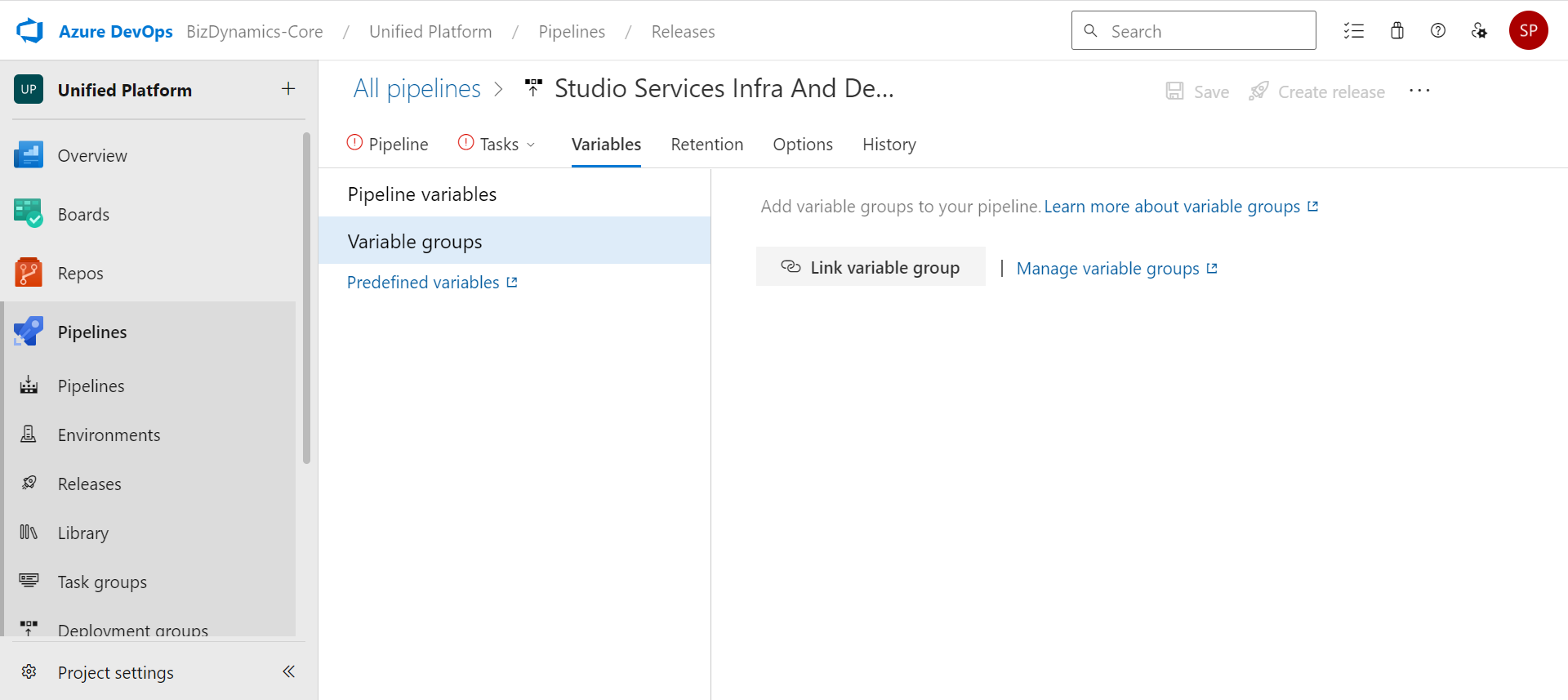Screen dimensions: 1568x700
Task: Click the Save button
Action: 1197,91
